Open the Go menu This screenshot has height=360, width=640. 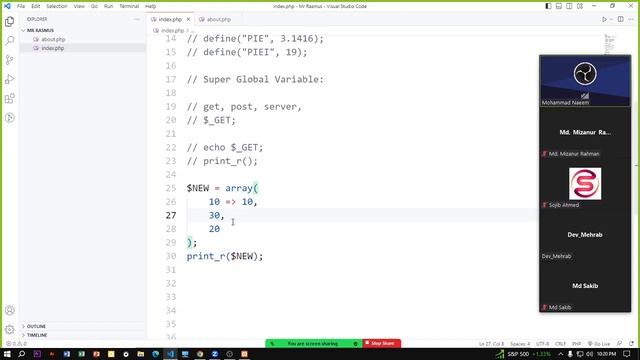94,6
